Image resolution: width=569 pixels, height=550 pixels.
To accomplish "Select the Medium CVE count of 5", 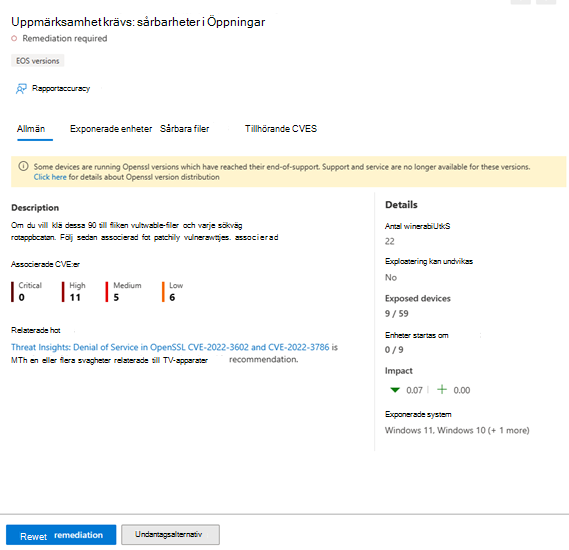I will (x=116, y=297).
